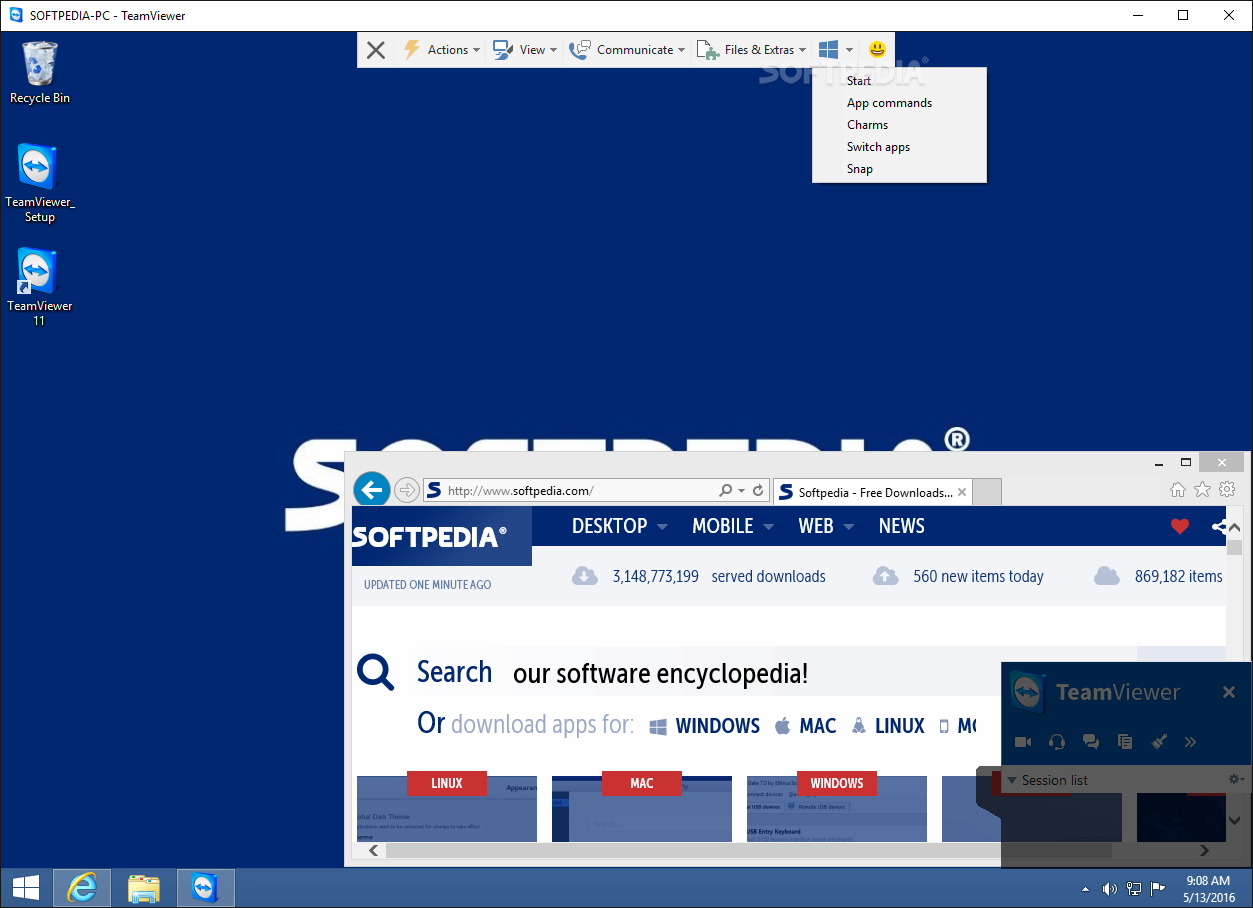1253x908 pixels.
Task: Open a new blank browser tab
Action: click(987, 492)
